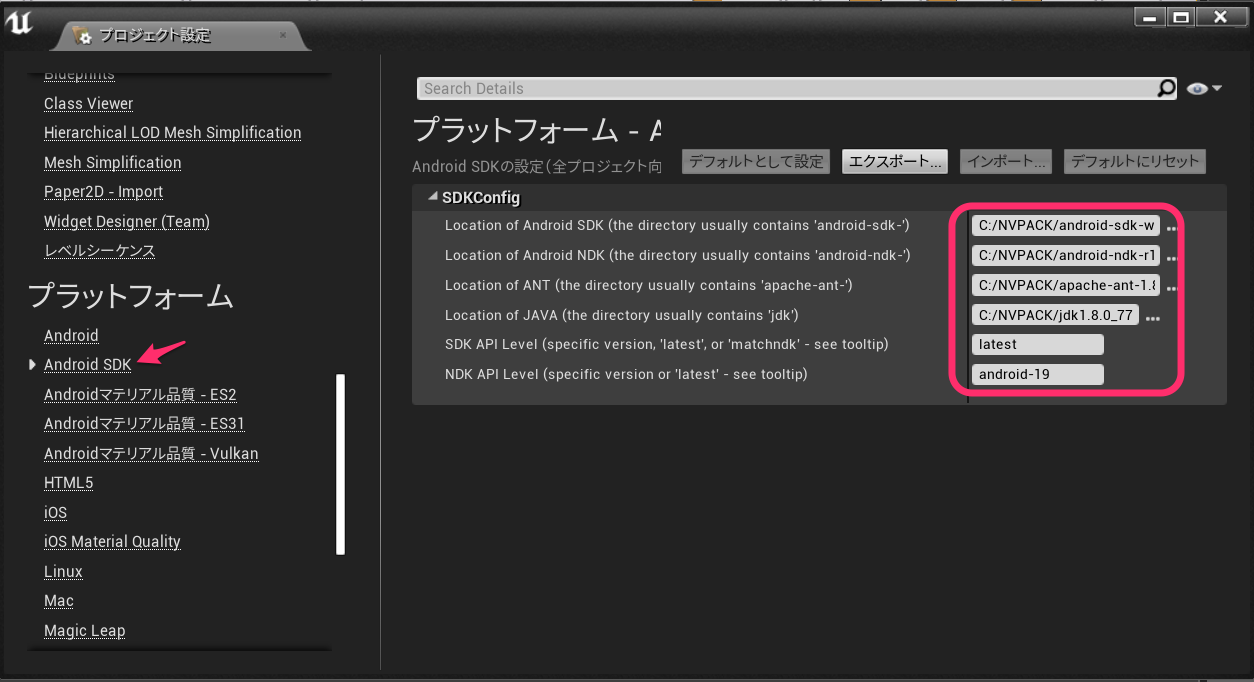Click the magnifying glass in Search Details
Viewport: 1254px width, 682px height.
(x=1166, y=88)
